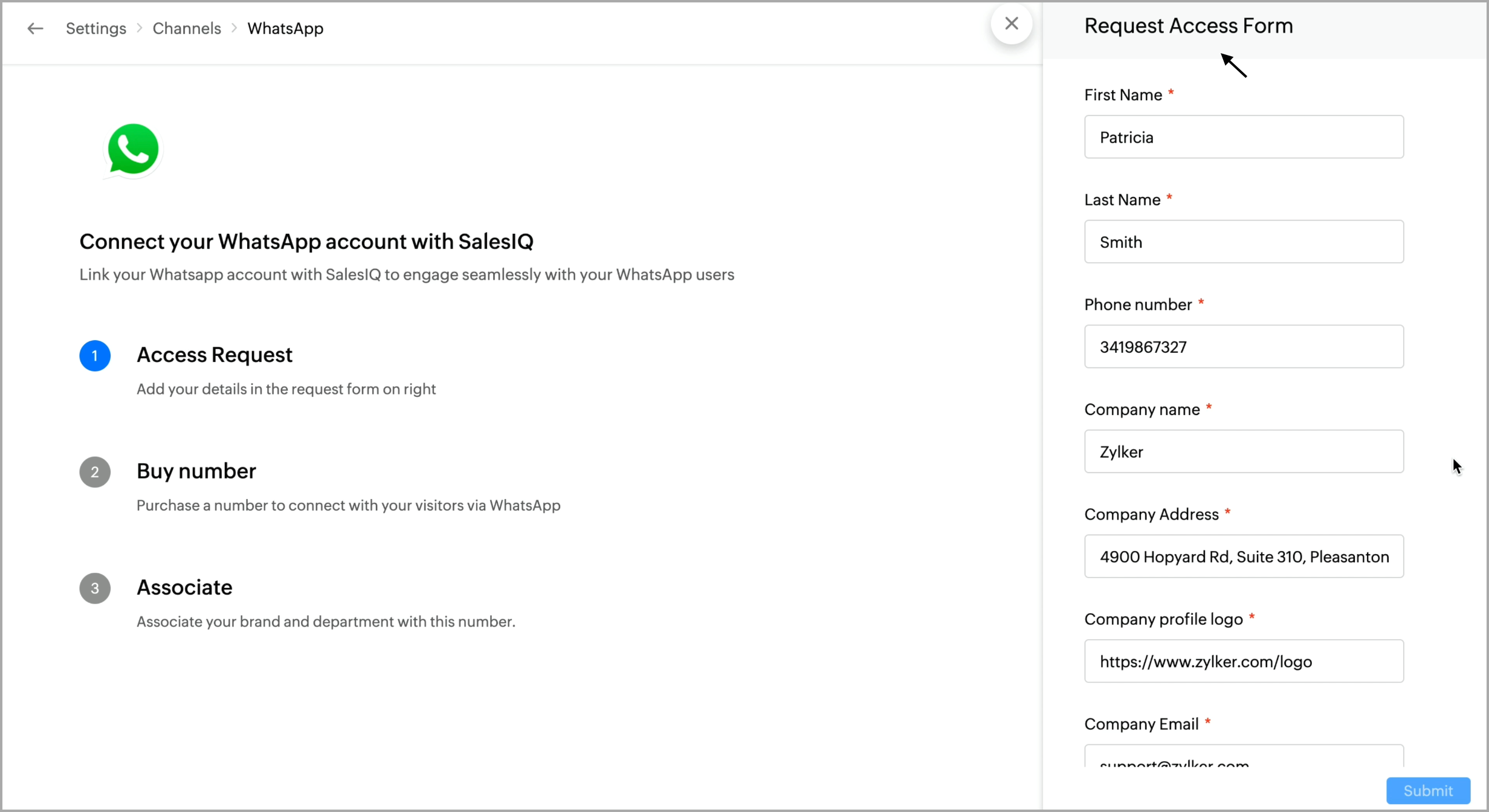This screenshot has width=1489, height=812.
Task: Click the Company profile logo URL field
Action: pos(1243,661)
